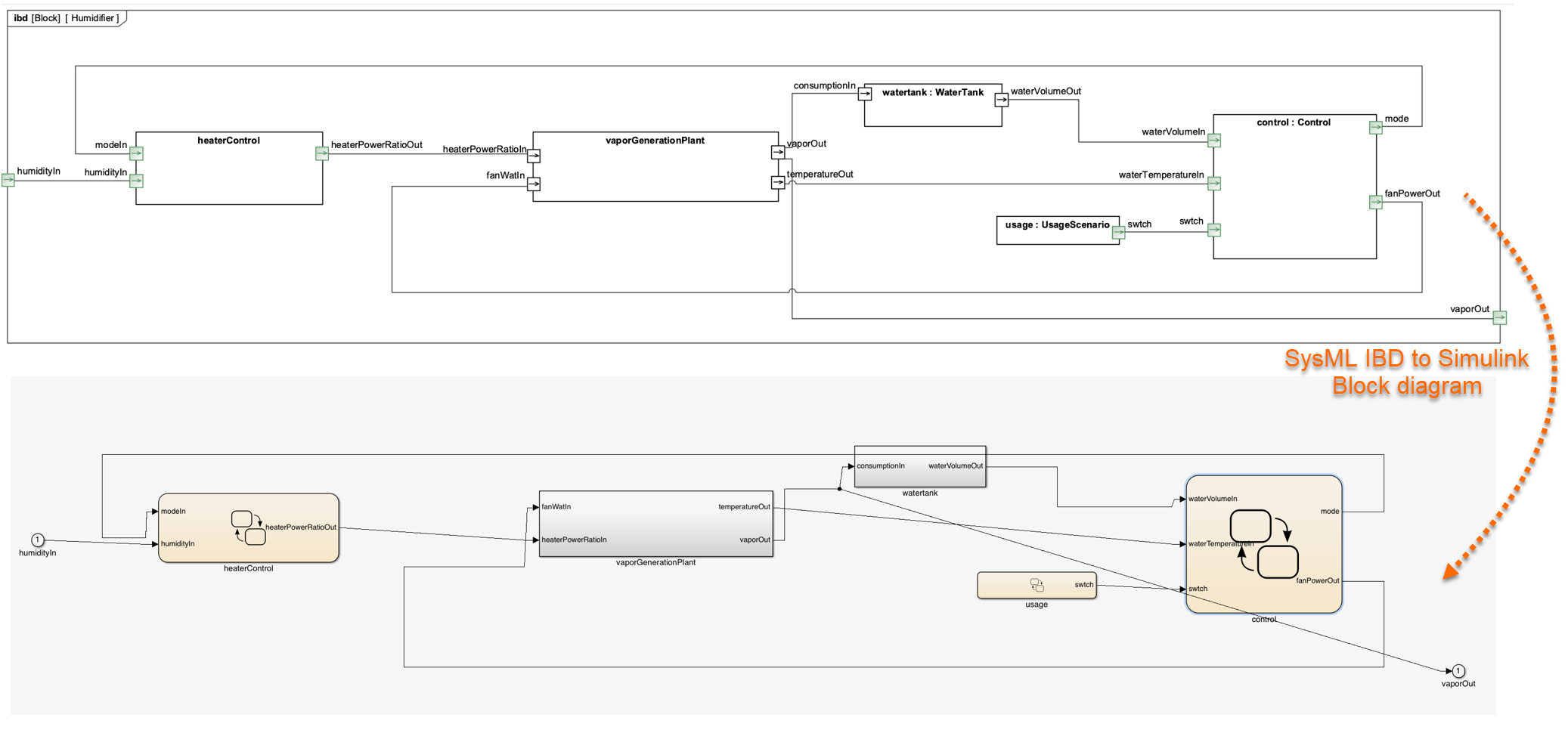Click the humidityIn port on heaterControl IBD block
The height and width of the screenshot is (733, 1568).
(136, 181)
